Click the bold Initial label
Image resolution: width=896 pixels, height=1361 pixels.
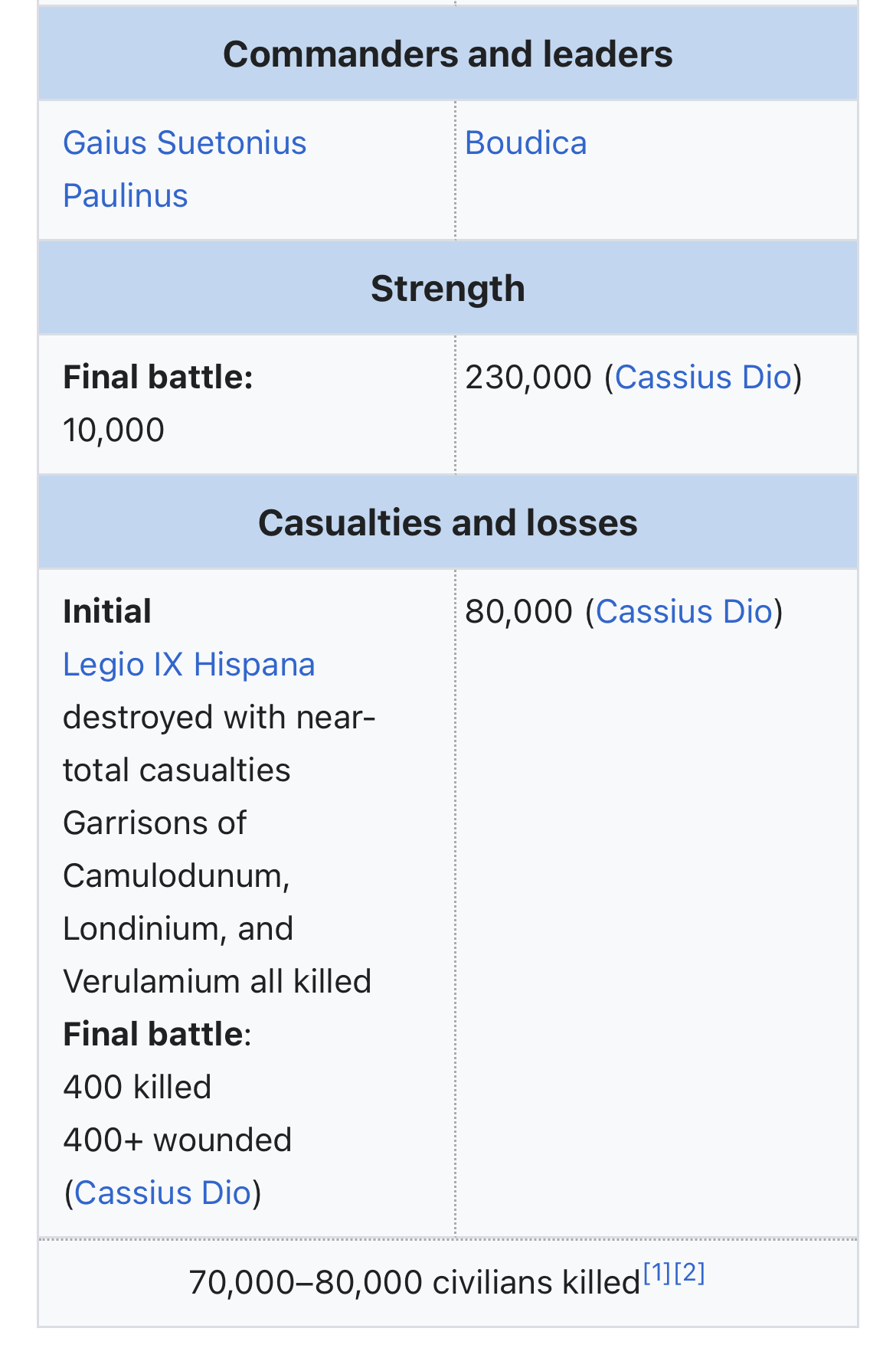point(107,612)
